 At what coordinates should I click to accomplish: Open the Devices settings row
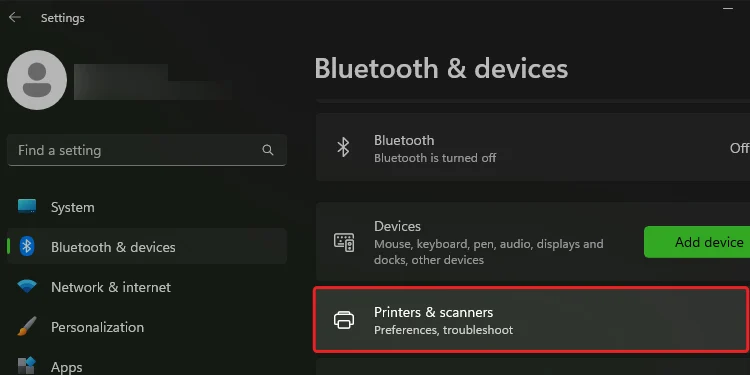(x=533, y=242)
